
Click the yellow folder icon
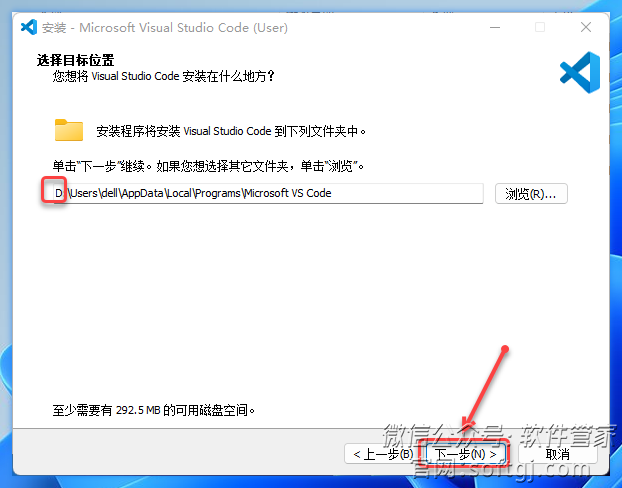click(69, 130)
